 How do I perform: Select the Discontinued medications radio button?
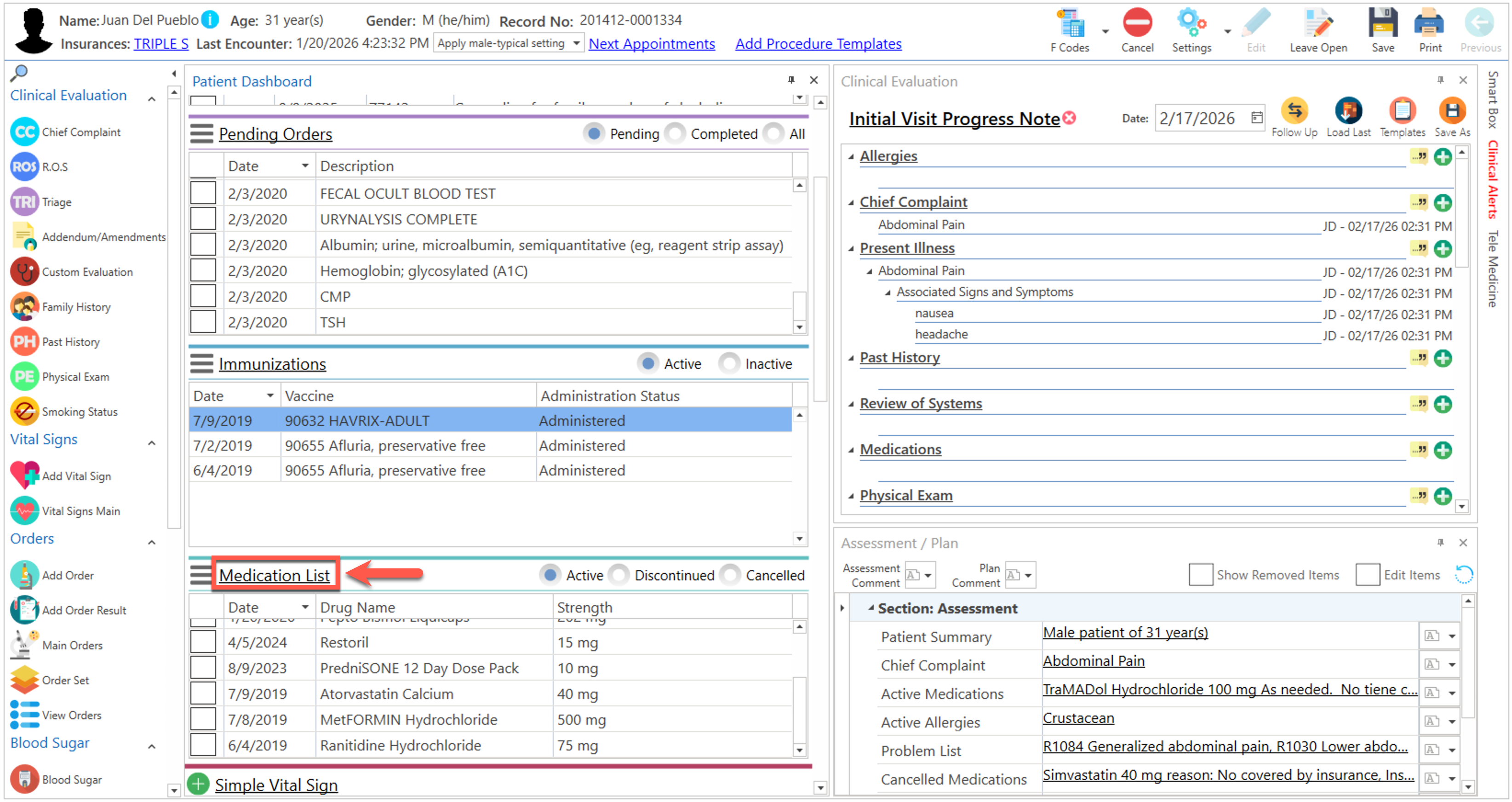click(x=619, y=575)
